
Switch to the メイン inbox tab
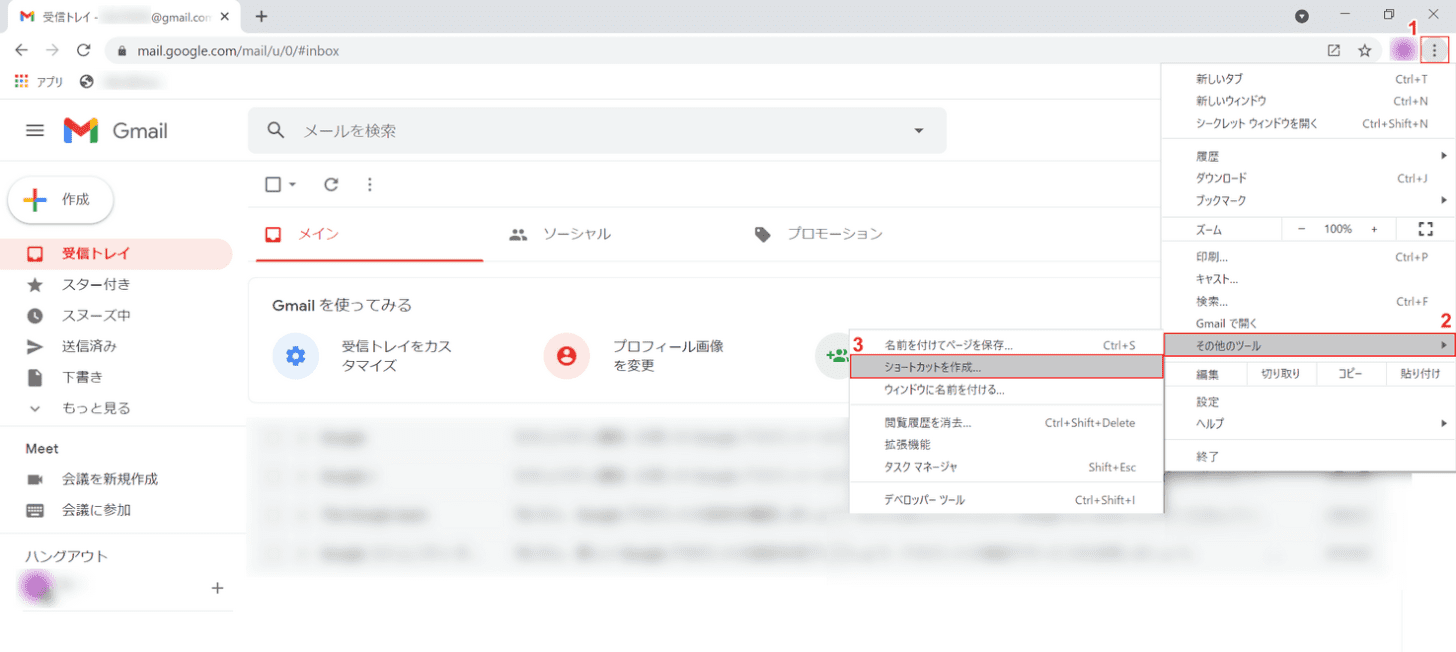pyautogui.click(x=369, y=234)
